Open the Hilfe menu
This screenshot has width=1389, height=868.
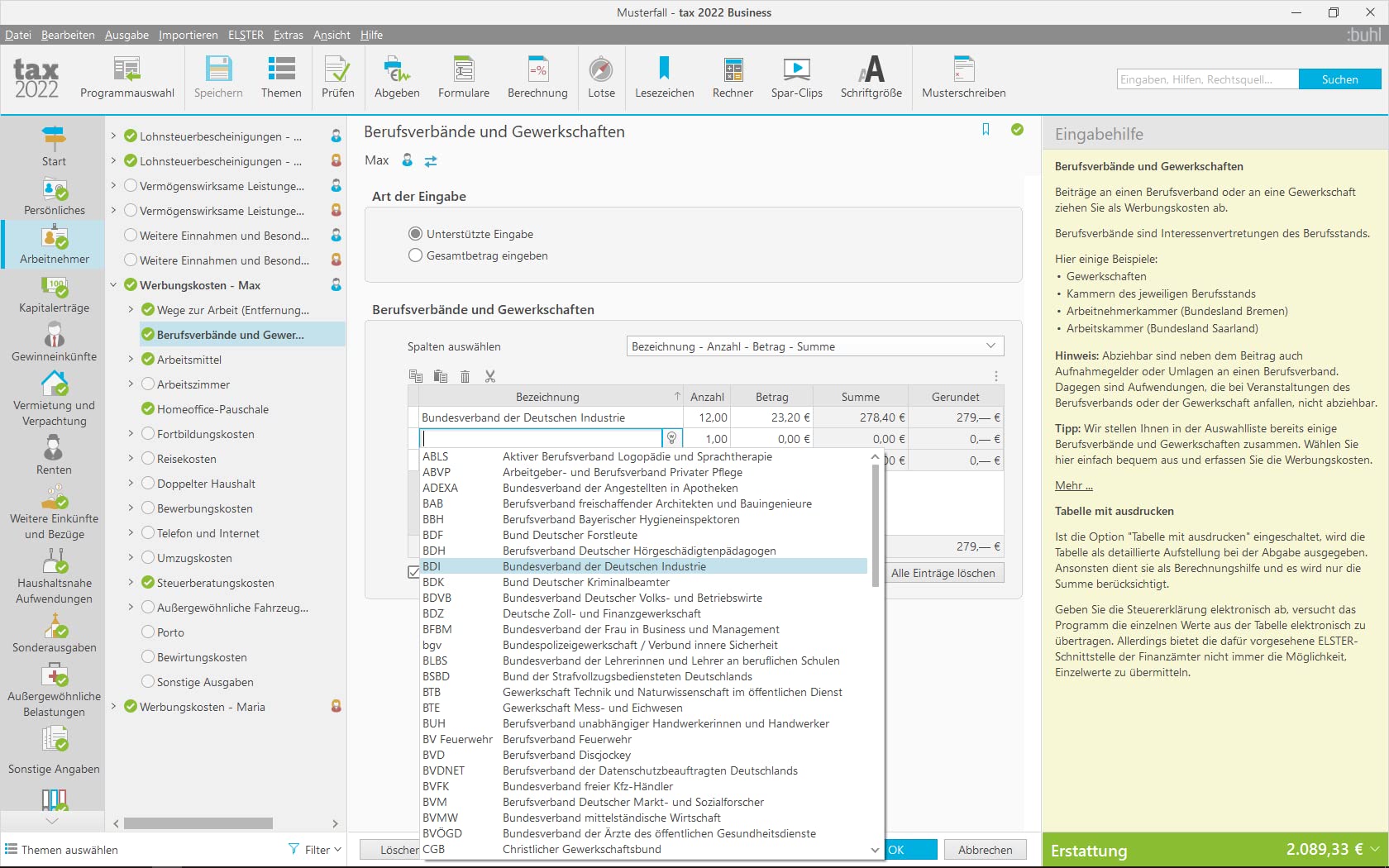[x=371, y=35]
